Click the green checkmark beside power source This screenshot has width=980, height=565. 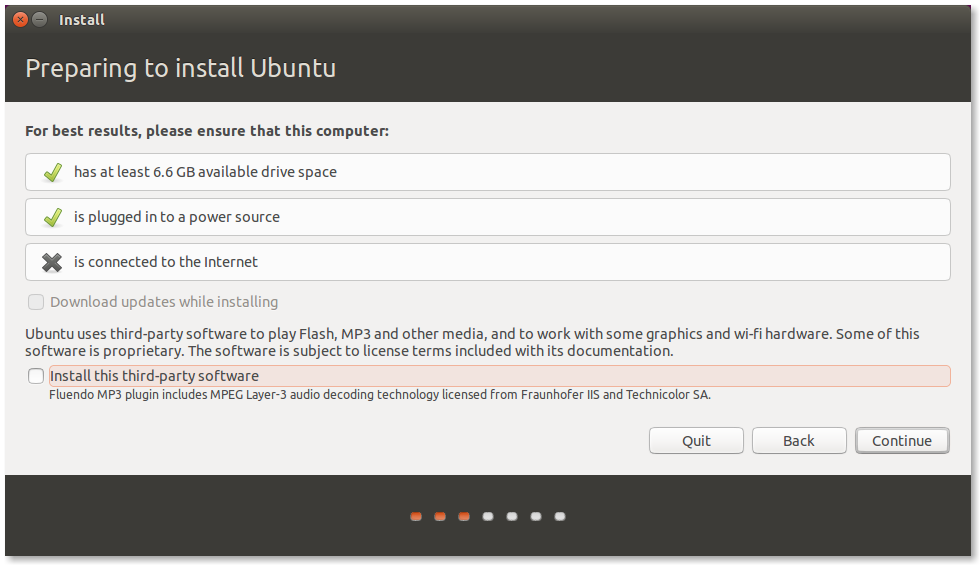click(53, 217)
